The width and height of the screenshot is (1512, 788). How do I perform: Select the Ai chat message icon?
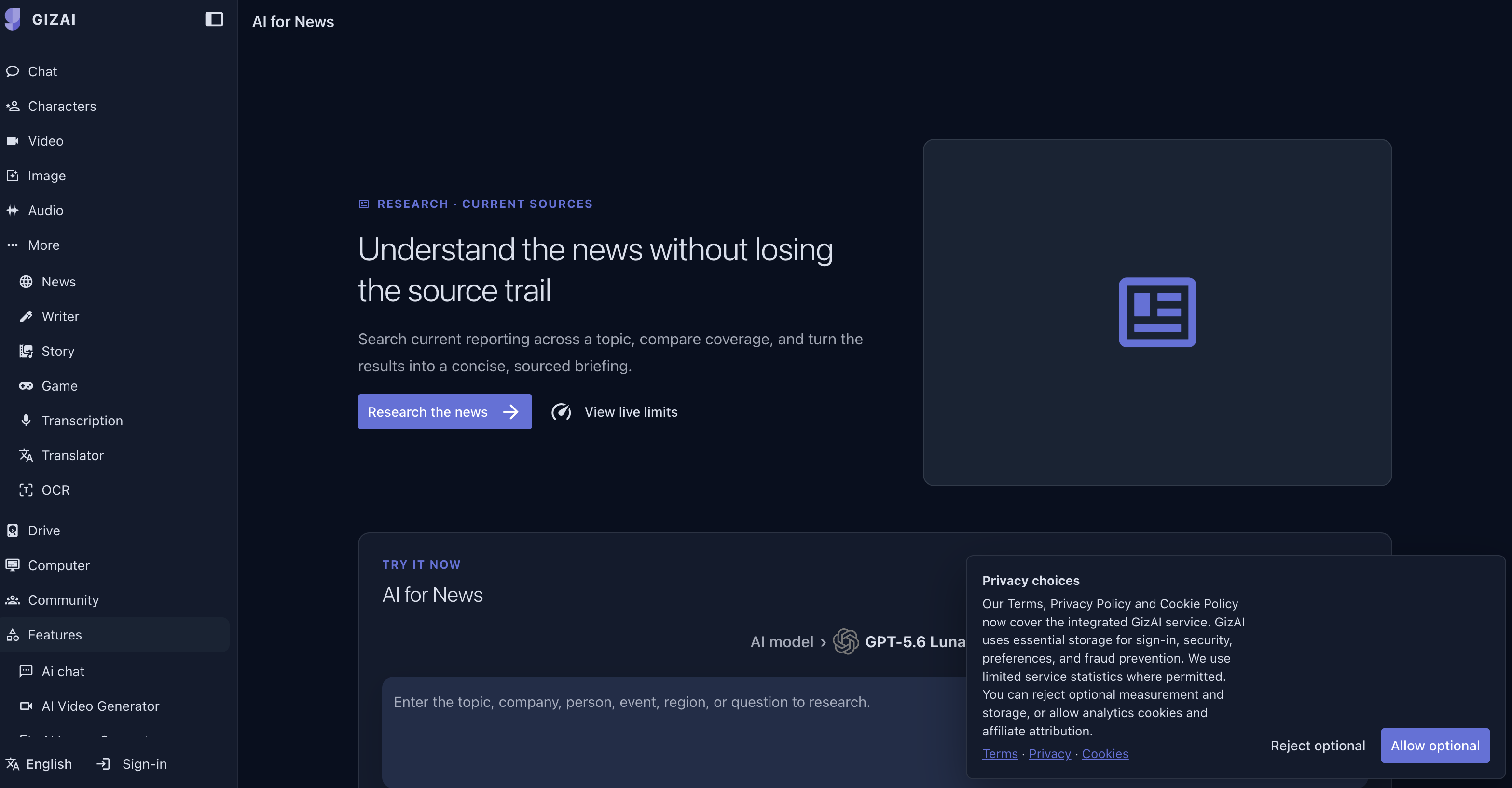coord(26,671)
